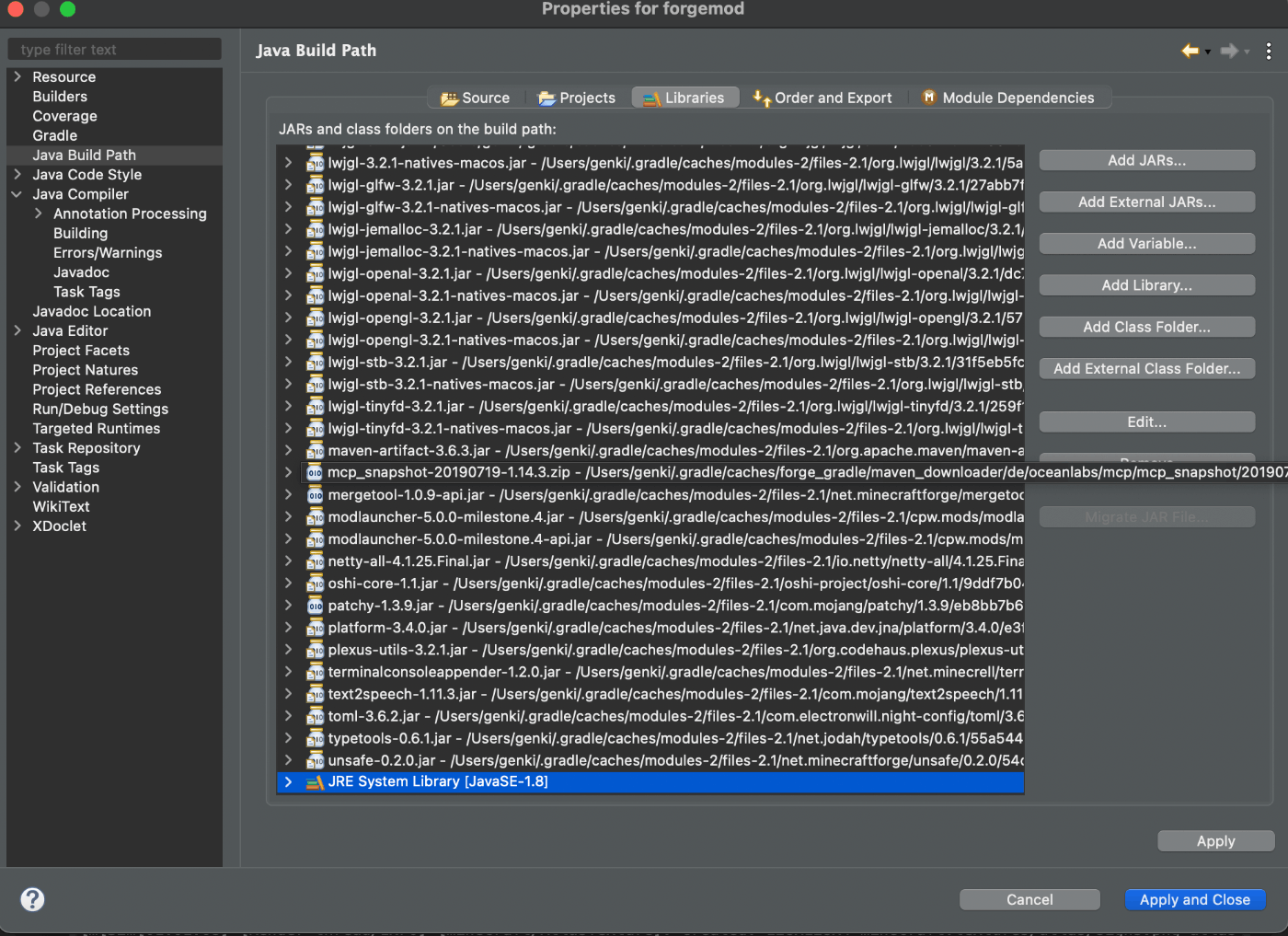Open Javadoc Location settings

click(92, 311)
